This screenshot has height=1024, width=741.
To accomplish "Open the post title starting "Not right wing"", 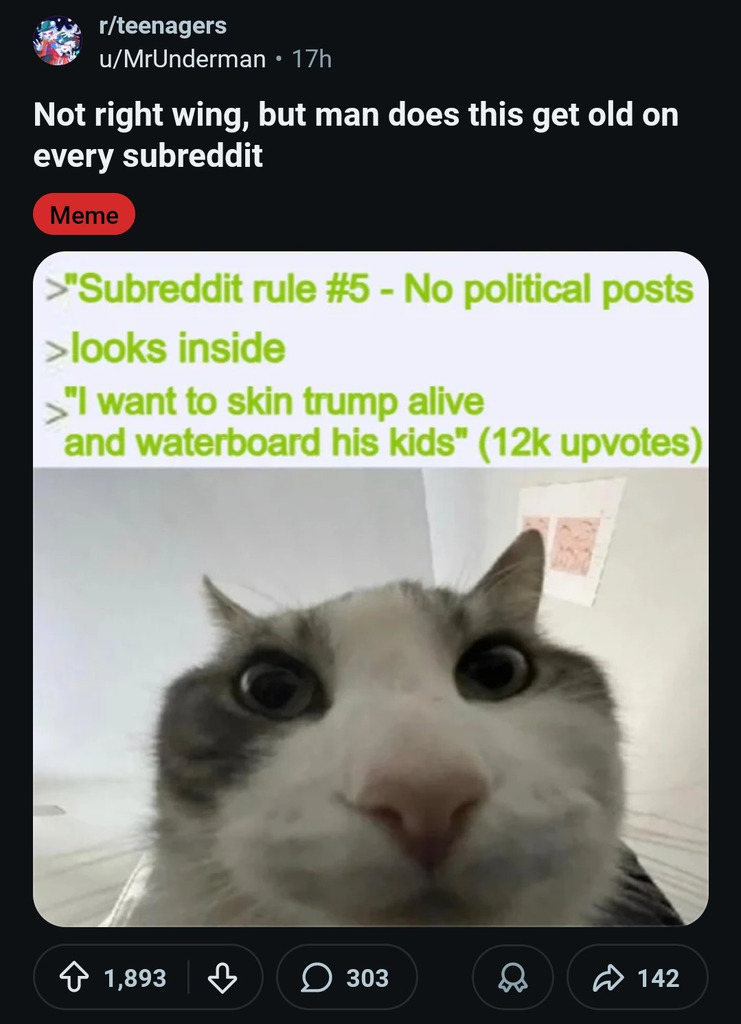I will [x=356, y=135].
